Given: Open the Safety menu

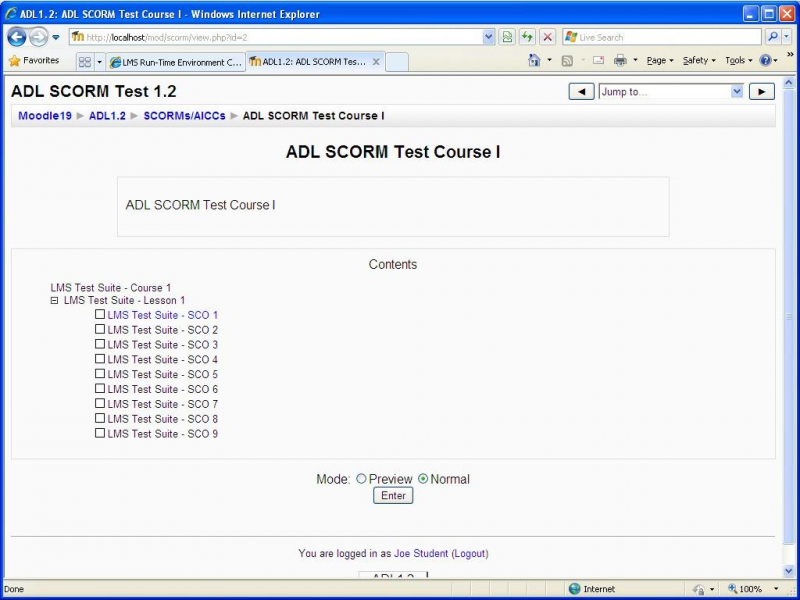Looking at the screenshot, I should [x=699, y=61].
